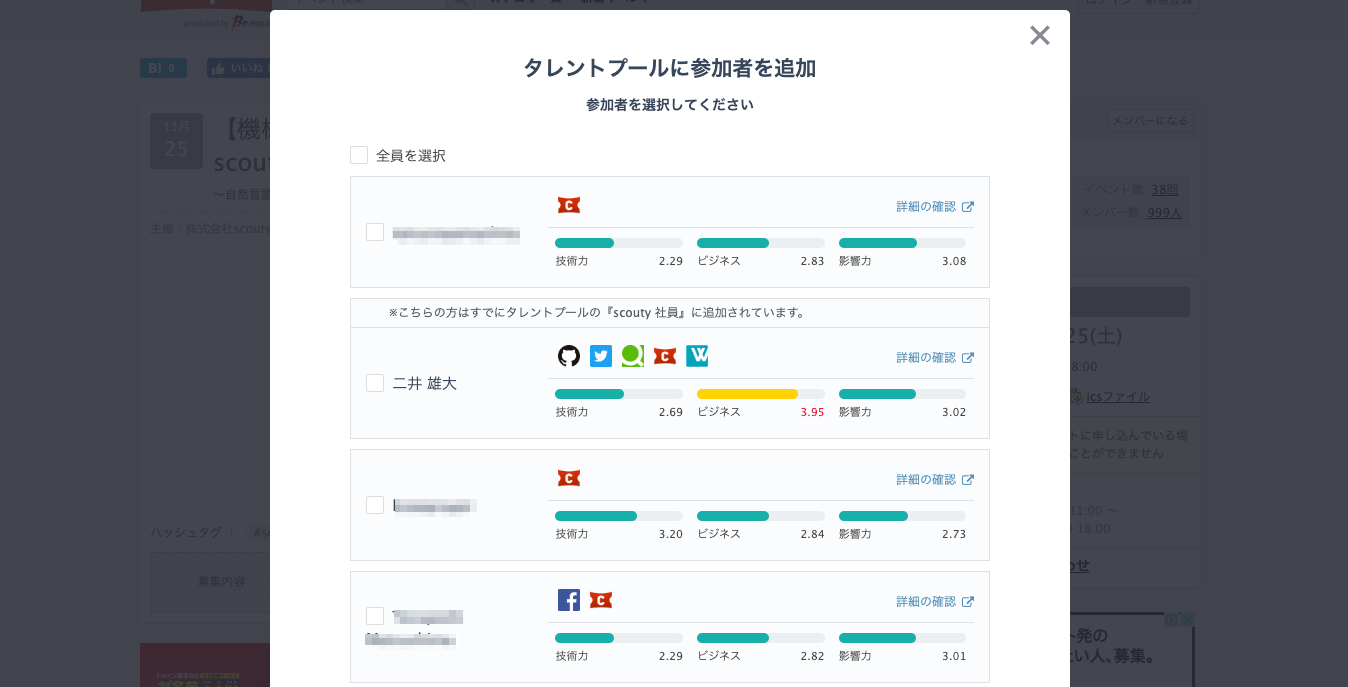The image size is (1348, 687).
Task: Open 二井 雄大's connpass icon
Action: (665, 356)
